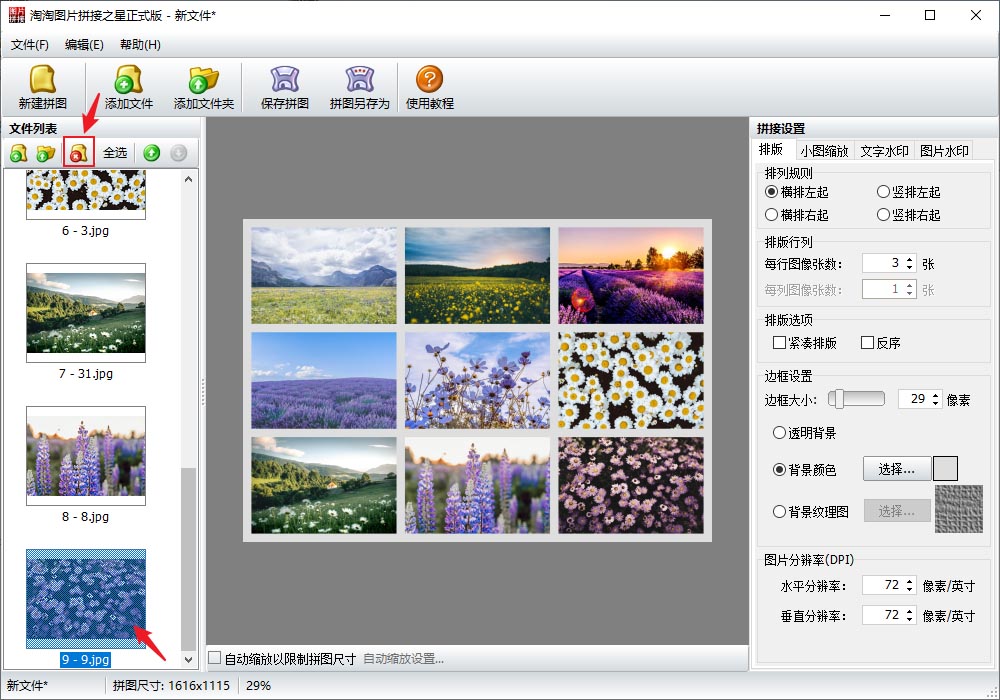Click the white daisies image in the collage
Image resolution: width=1000 pixels, height=700 pixels.
pos(631,380)
